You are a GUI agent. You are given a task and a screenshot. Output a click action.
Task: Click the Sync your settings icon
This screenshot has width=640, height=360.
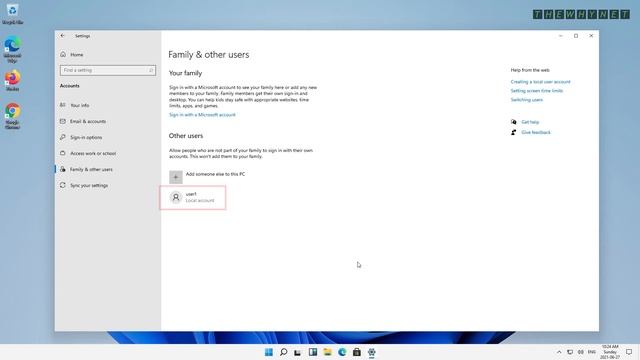point(63,185)
